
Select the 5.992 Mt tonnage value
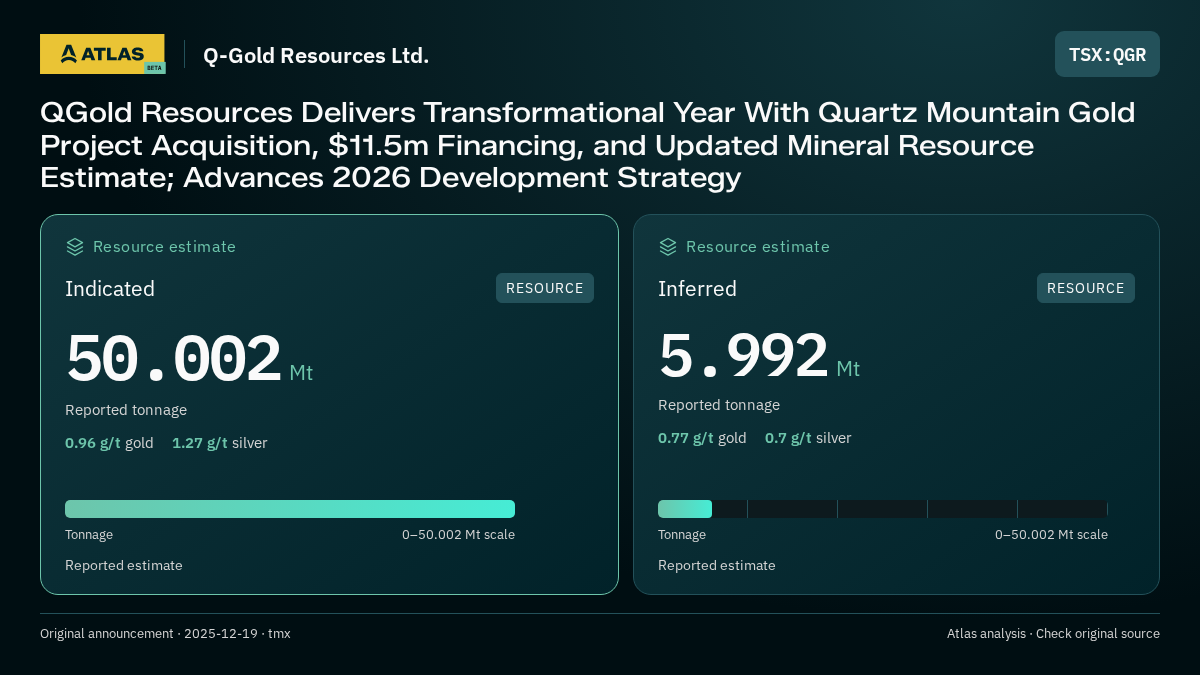coord(759,356)
